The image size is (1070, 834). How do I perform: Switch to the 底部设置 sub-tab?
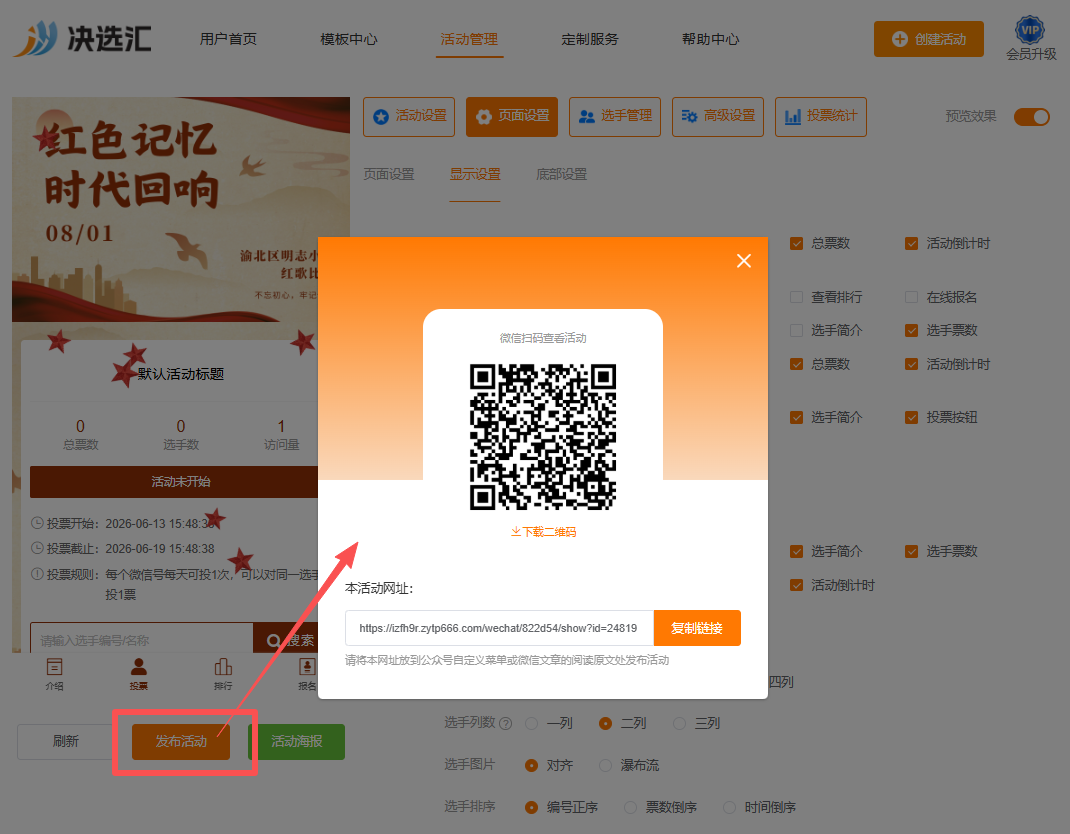pyautogui.click(x=562, y=174)
